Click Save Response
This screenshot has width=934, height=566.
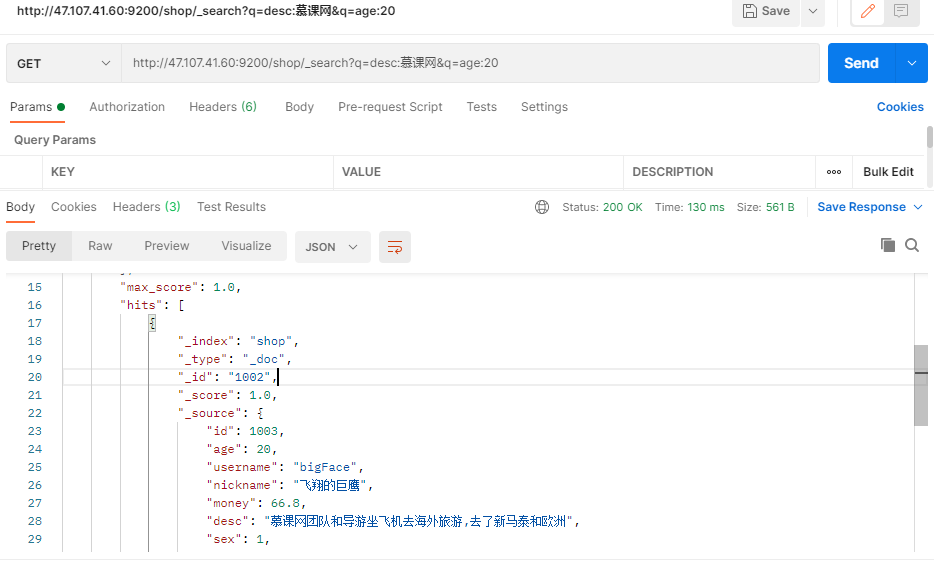click(861, 207)
